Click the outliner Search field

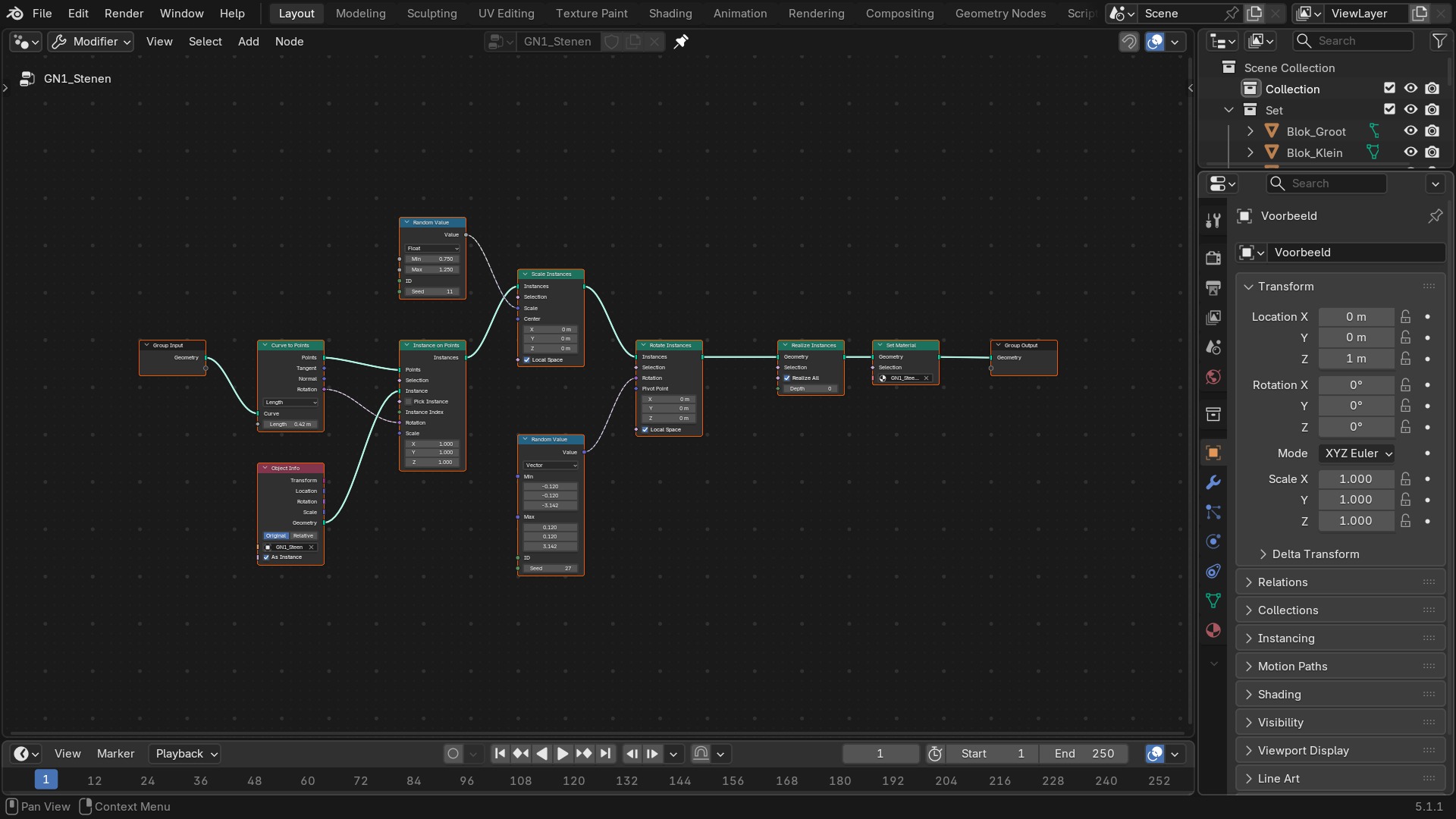tap(1354, 41)
